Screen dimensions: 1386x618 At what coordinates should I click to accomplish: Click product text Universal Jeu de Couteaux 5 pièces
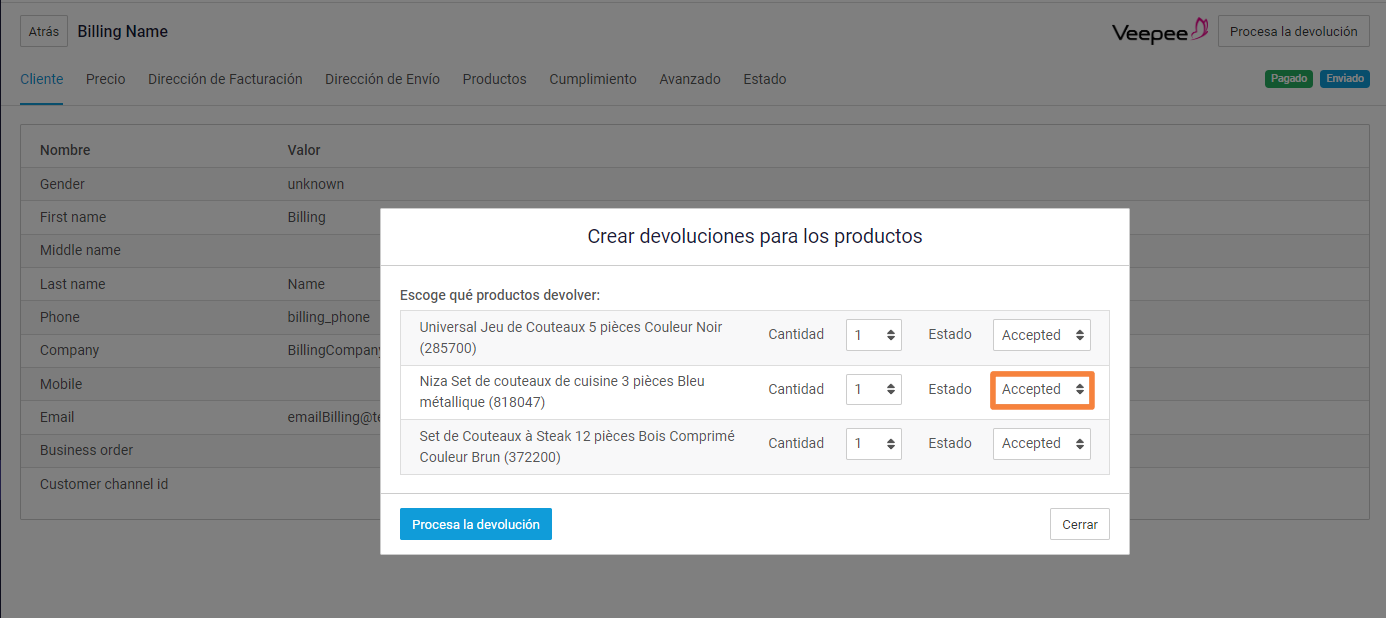click(571, 338)
